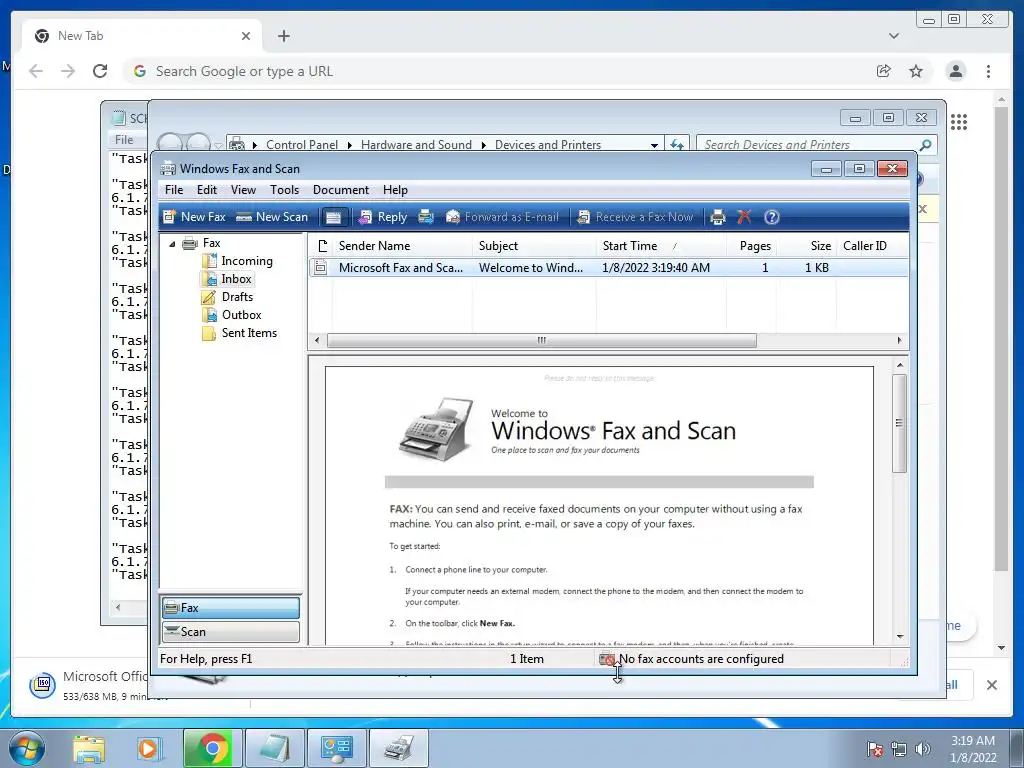Select the Microsoft Fax and Scan message row

(x=608, y=268)
